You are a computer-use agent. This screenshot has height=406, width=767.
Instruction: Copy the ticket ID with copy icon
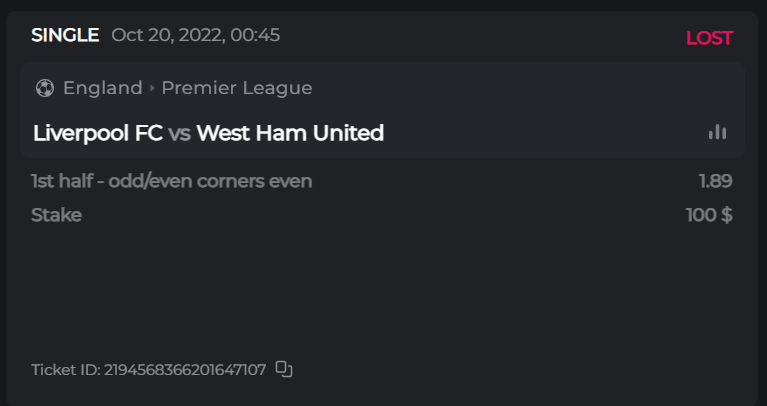click(284, 370)
